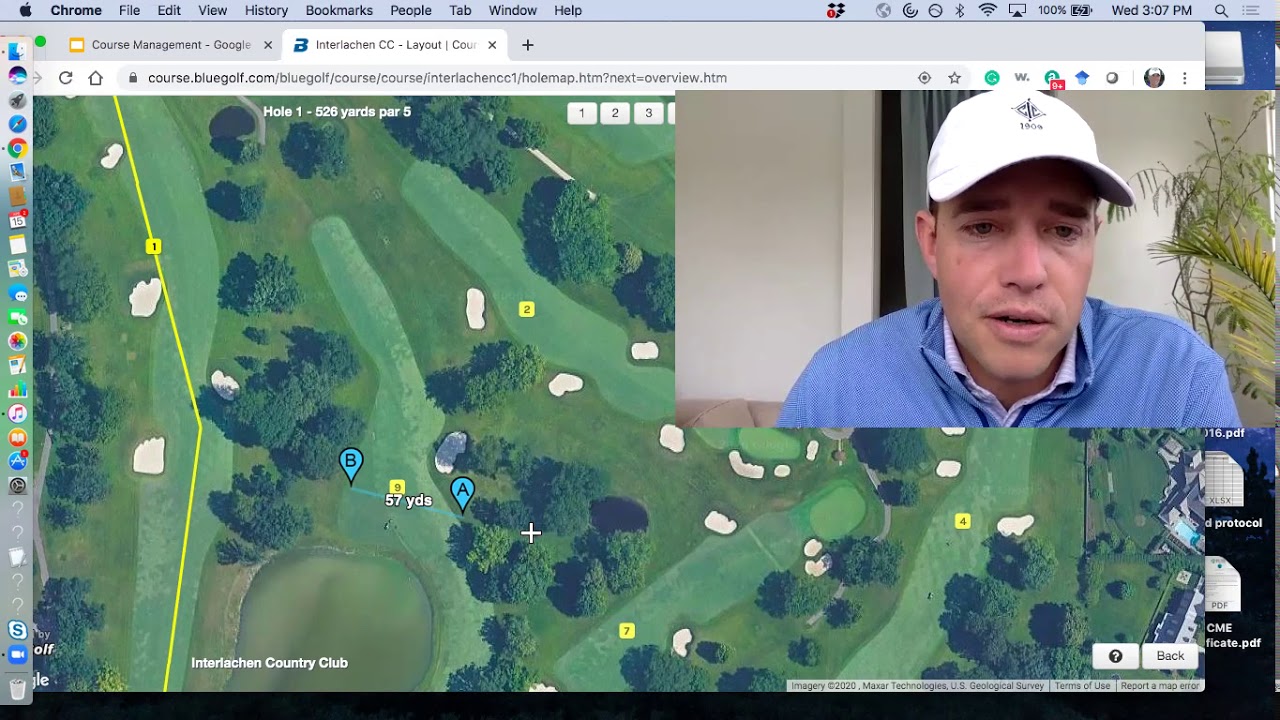Close the Course Management tab

pyautogui.click(x=268, y=45)
